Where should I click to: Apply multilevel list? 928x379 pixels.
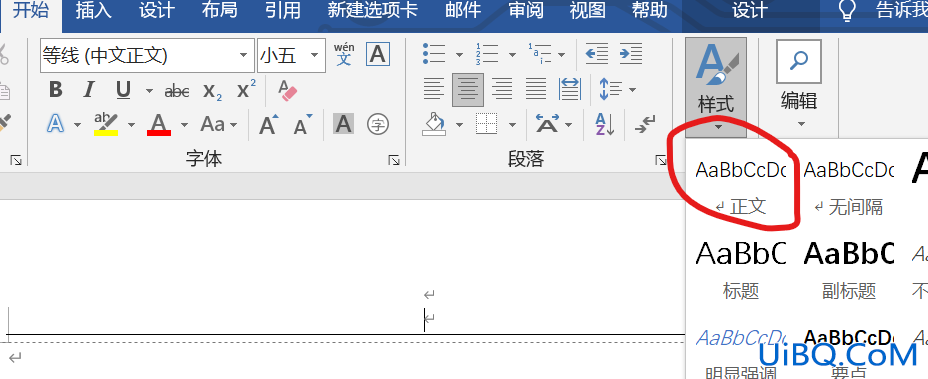pos(540,54)
